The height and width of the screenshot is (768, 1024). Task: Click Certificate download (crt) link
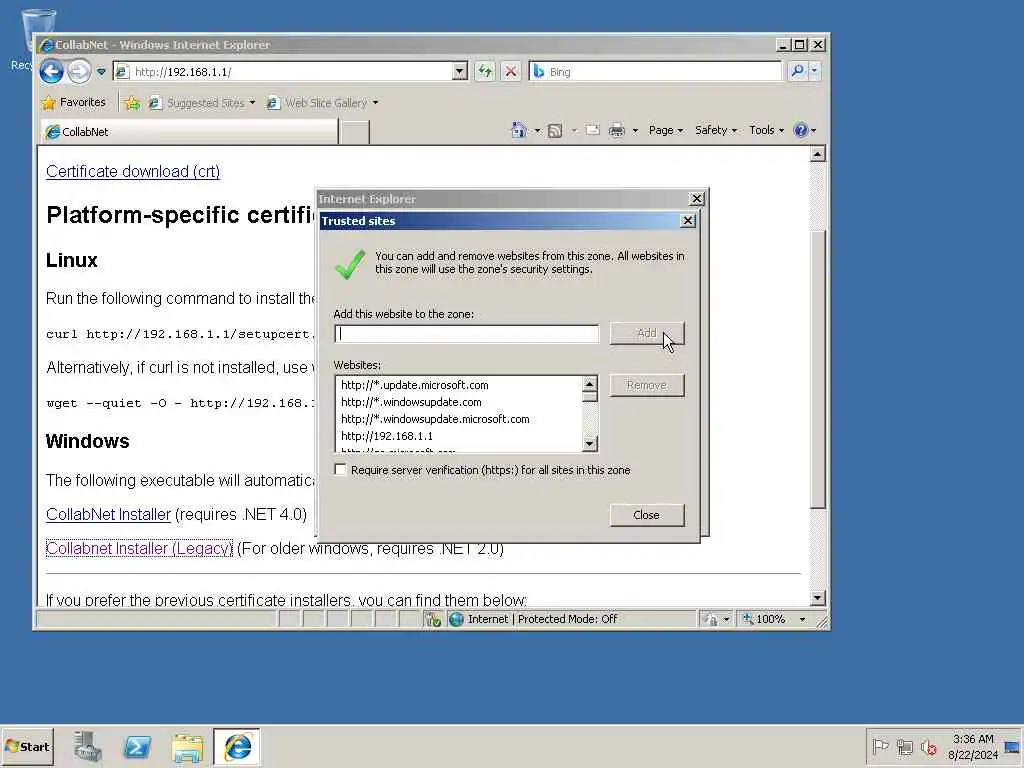point(133,172)
